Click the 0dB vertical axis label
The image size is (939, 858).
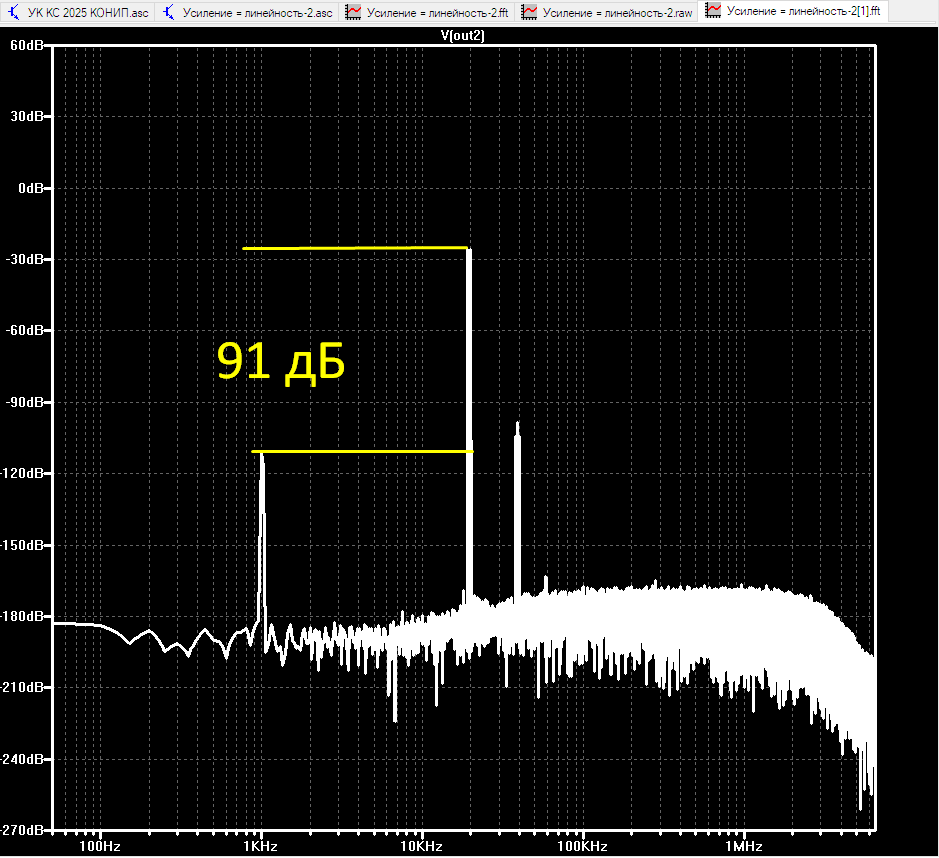pyautogui.click(x=31, y=188)
